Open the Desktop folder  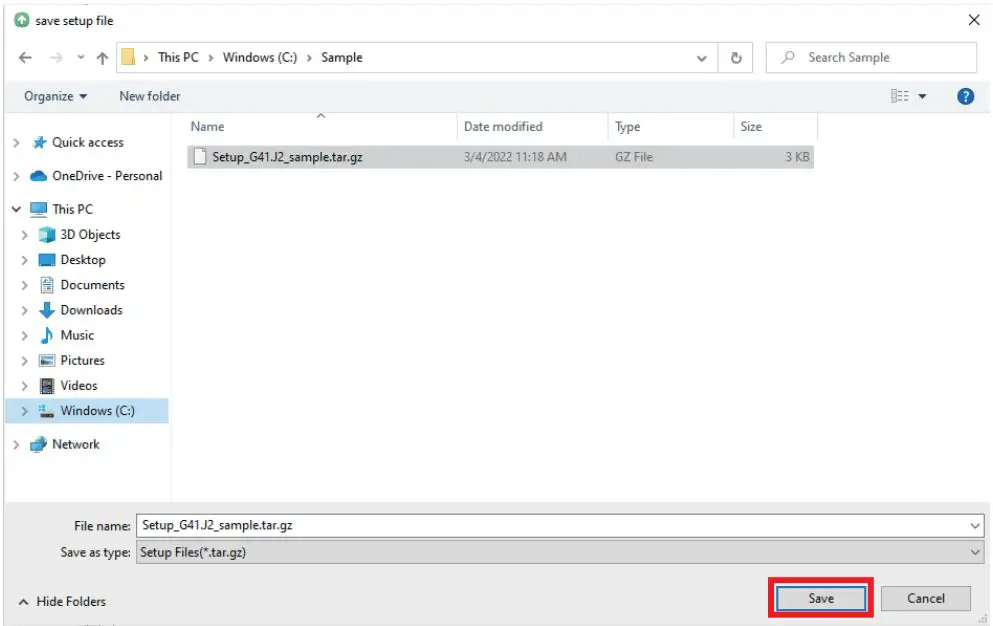(x=83, y=260)
